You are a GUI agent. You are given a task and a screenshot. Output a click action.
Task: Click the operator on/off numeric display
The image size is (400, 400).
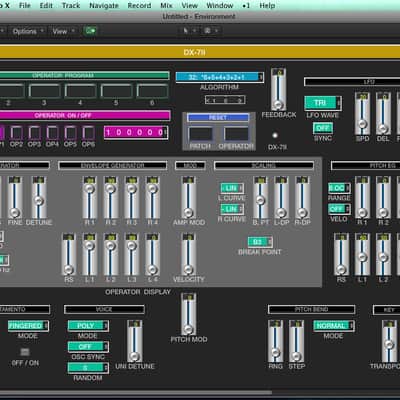click(136, 132)
